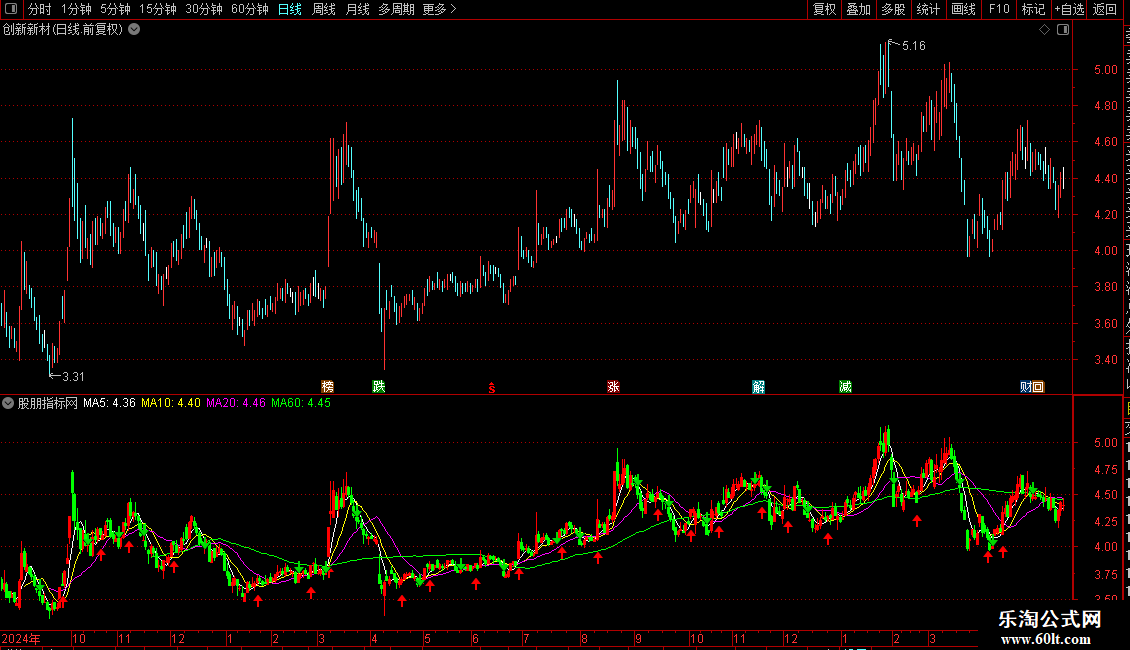Viewport: 1130px width, 650px height.
Task: Click the 复权 button
Action: [x=824, y=9]
